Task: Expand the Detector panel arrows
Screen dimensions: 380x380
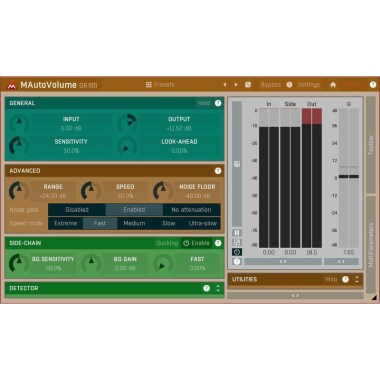Action: click(x=218, y=288)
